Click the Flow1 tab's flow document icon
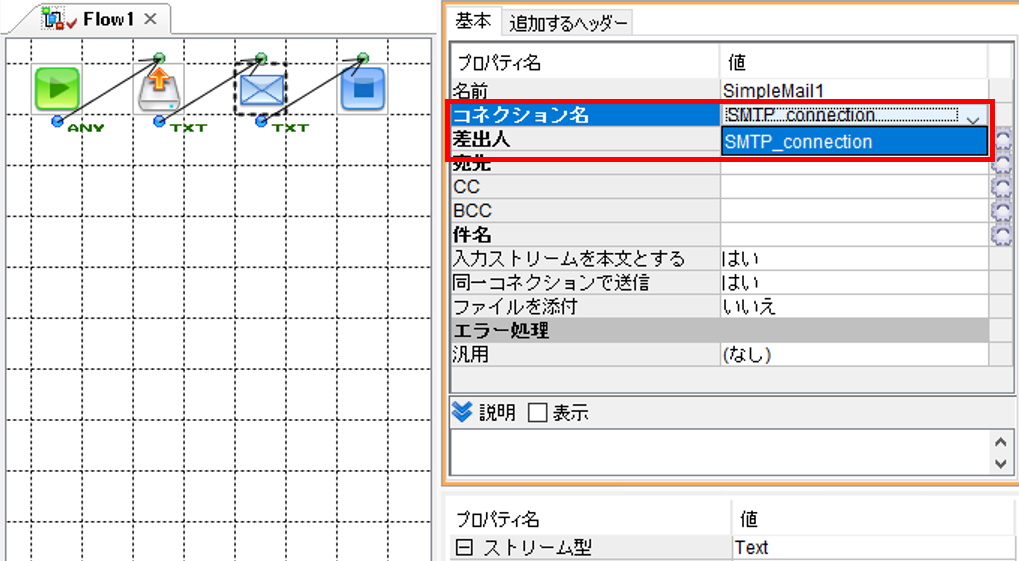The image size is (1019, 561). pos(53,19)
